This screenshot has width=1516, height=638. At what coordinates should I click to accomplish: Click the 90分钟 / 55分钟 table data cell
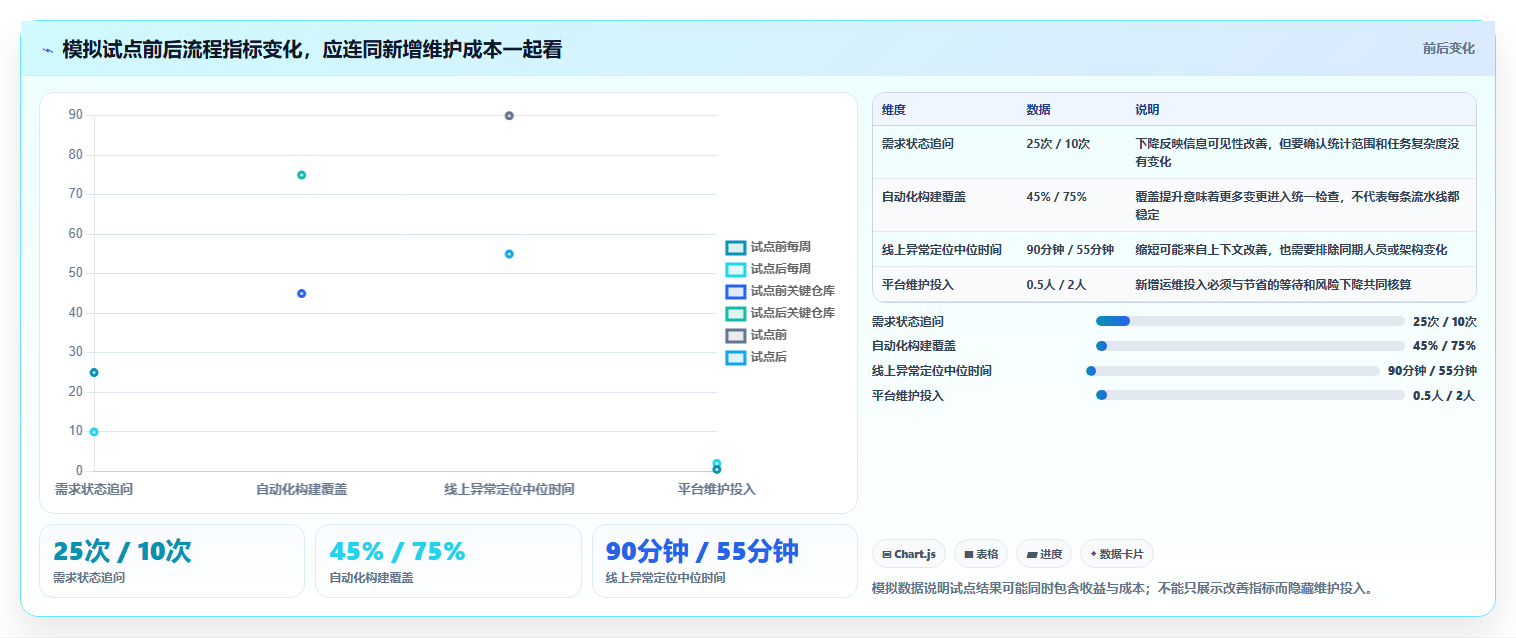[1070, 250]
